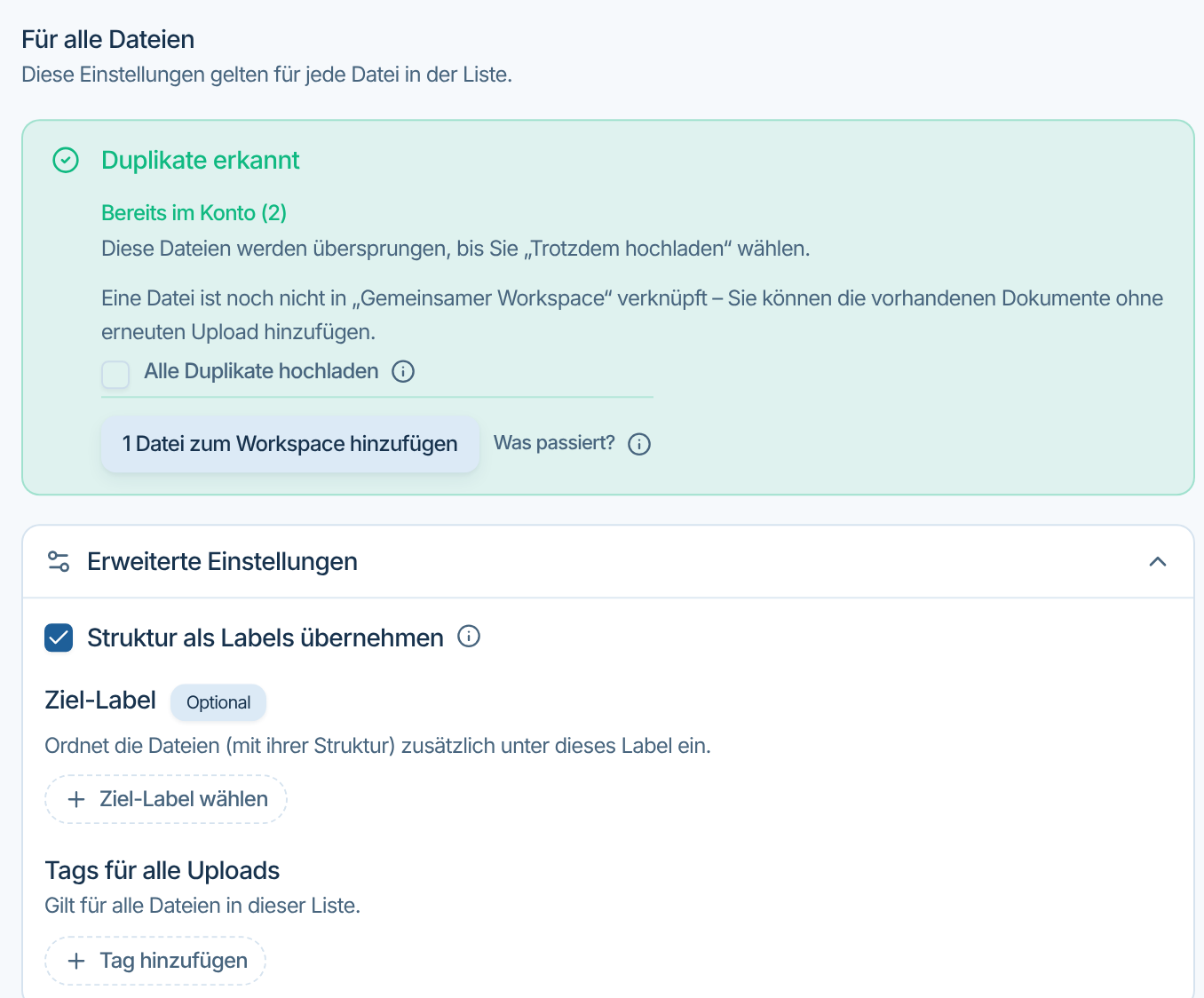Click the Erweiterte Einstellungen header title

222,562
